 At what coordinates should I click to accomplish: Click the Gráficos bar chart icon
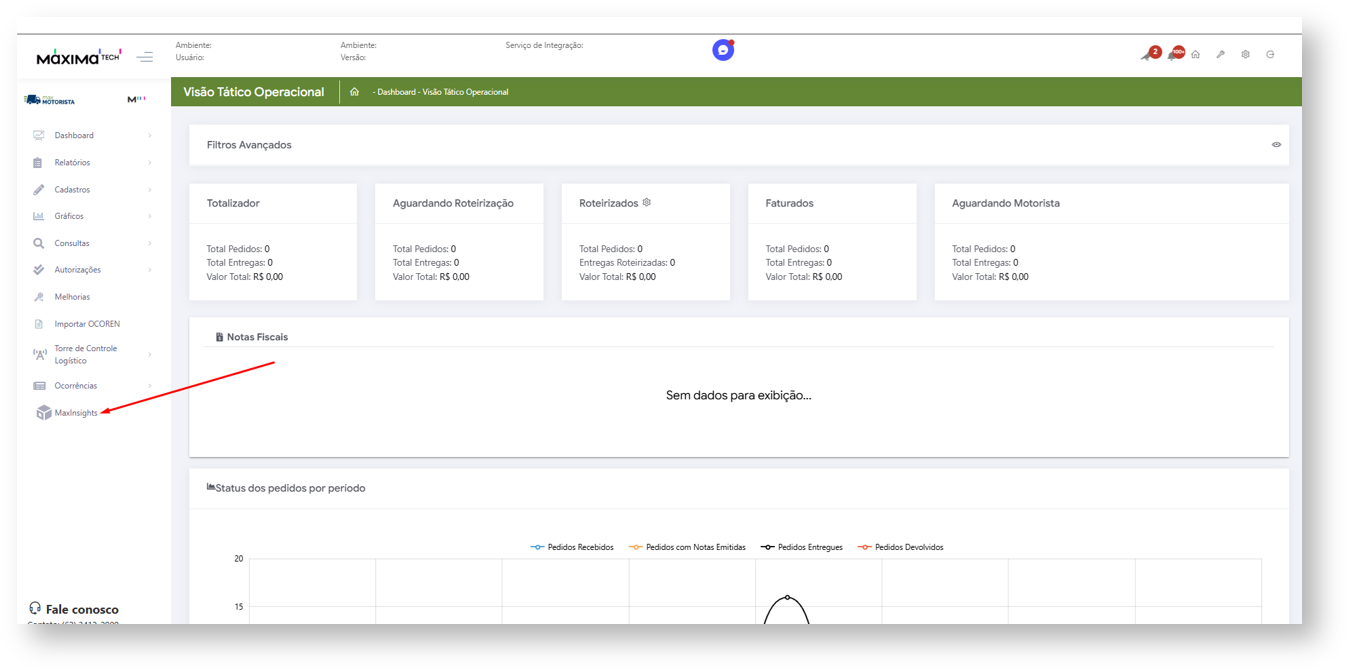point(39,216)
